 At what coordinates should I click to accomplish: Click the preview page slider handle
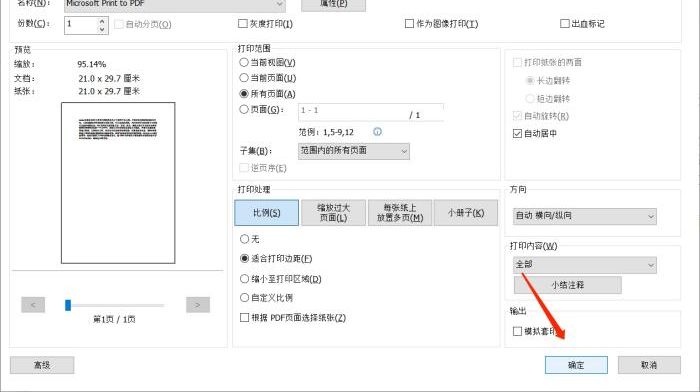pyautogui.click(x=68, y=305)
